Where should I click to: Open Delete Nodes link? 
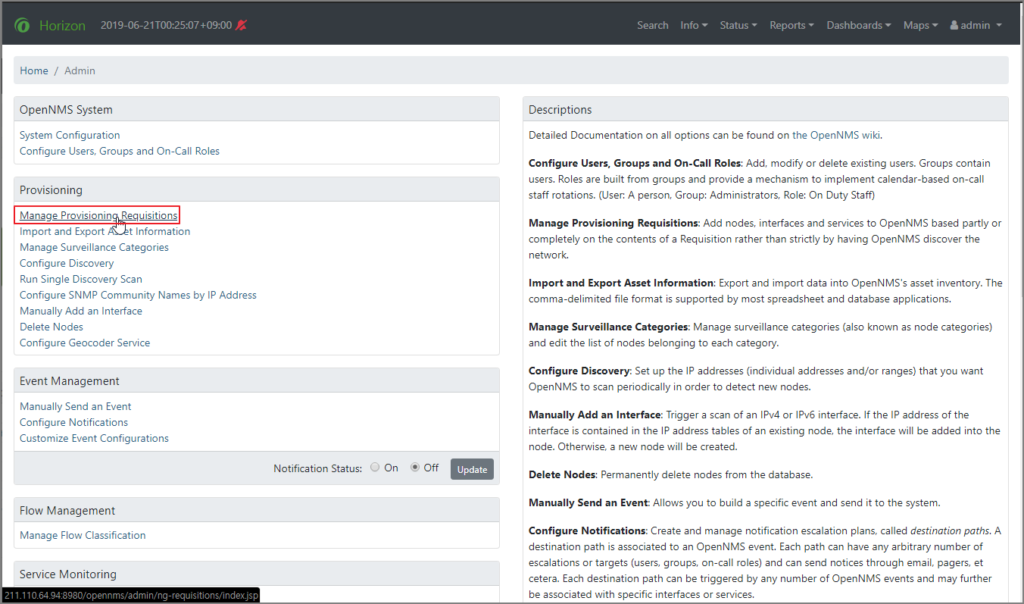(52, 326)
